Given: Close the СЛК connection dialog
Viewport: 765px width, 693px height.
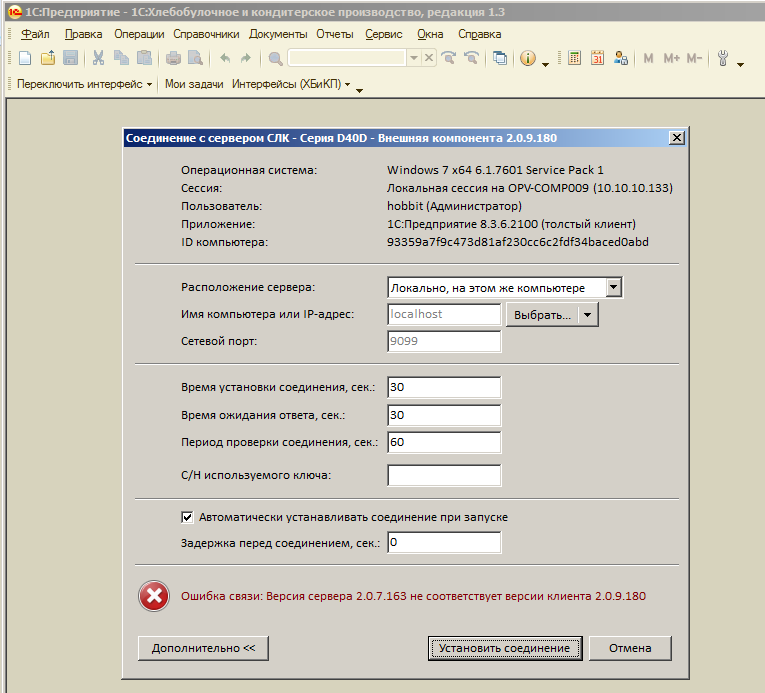Looking at the screenshot, I should point(677,138).
